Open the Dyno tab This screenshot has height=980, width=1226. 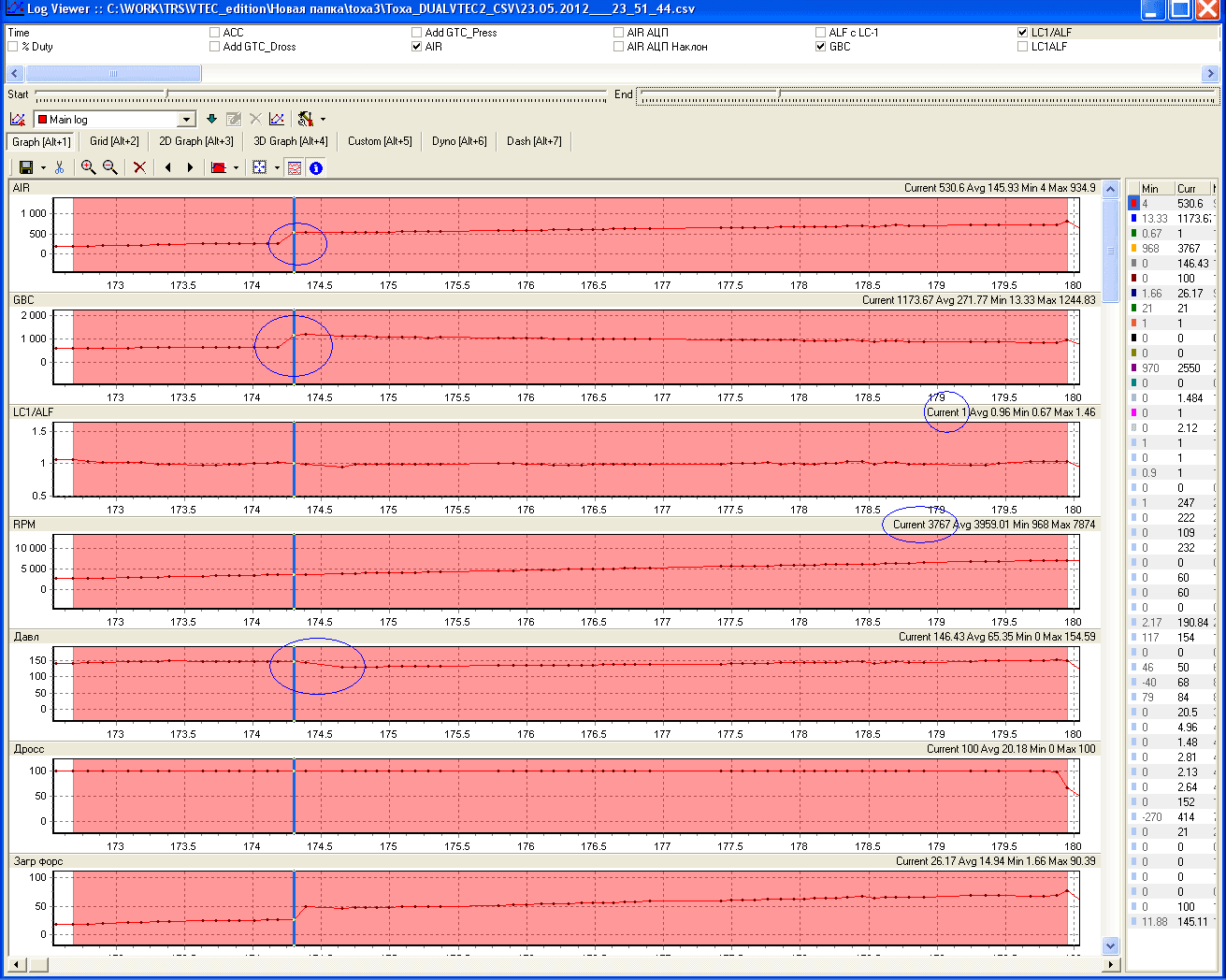(x=459, y=141)
